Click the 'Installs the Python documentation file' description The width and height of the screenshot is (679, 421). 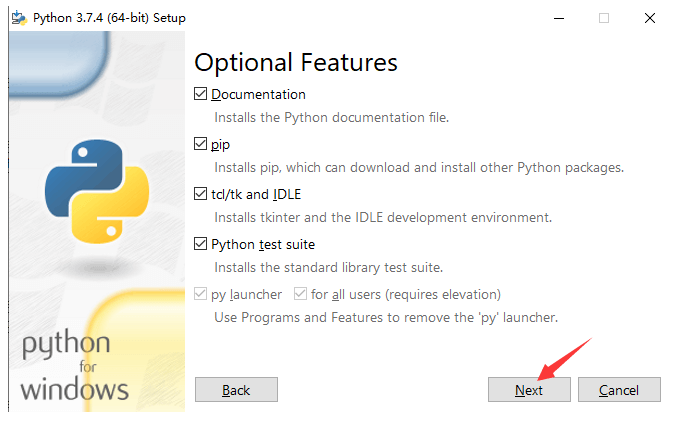coord(332,117)
